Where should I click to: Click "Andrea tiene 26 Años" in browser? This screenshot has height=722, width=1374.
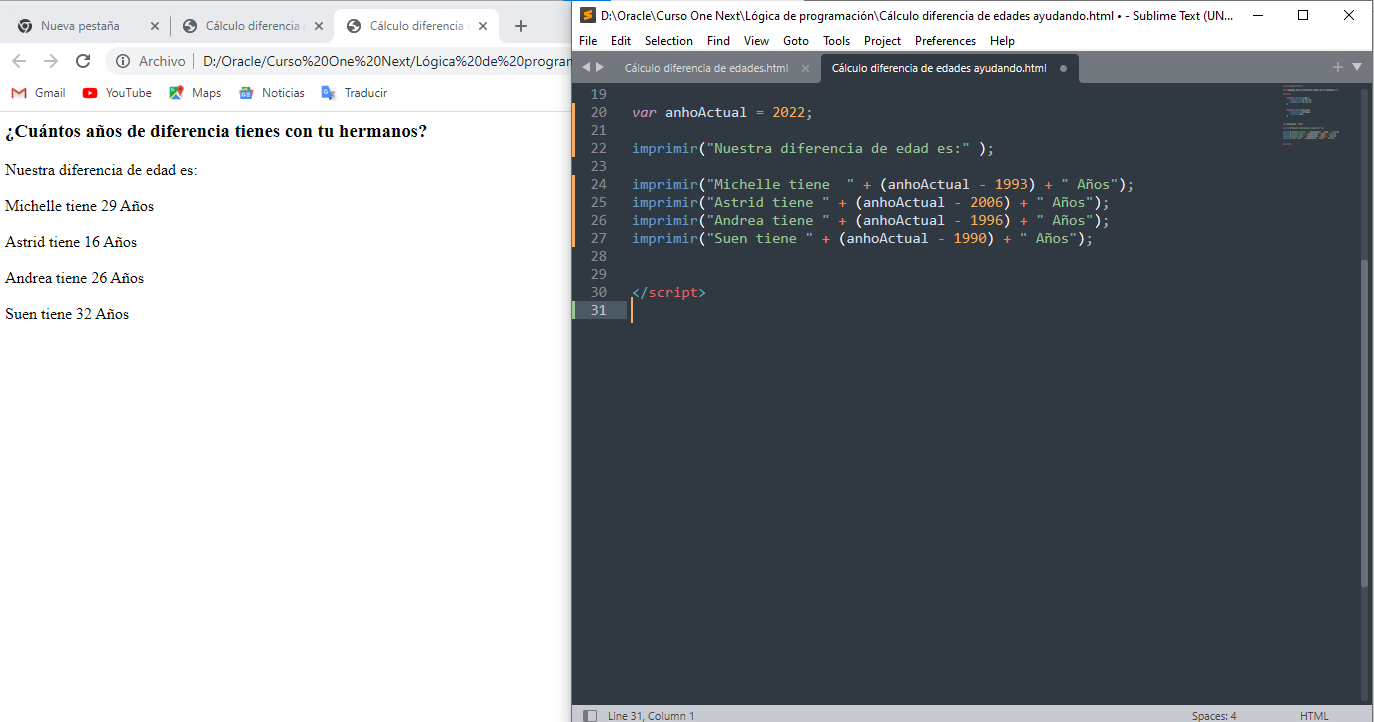point(75,278)
